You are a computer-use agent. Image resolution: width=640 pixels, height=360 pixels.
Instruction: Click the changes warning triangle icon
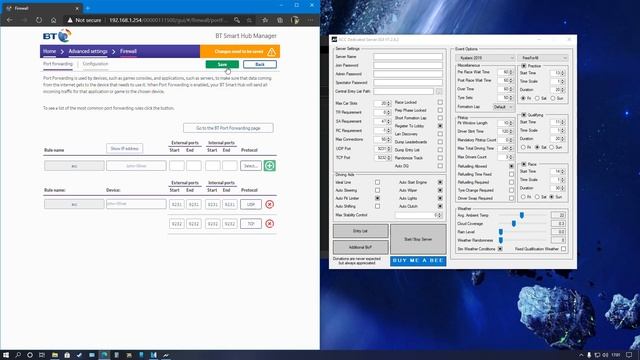271,52
